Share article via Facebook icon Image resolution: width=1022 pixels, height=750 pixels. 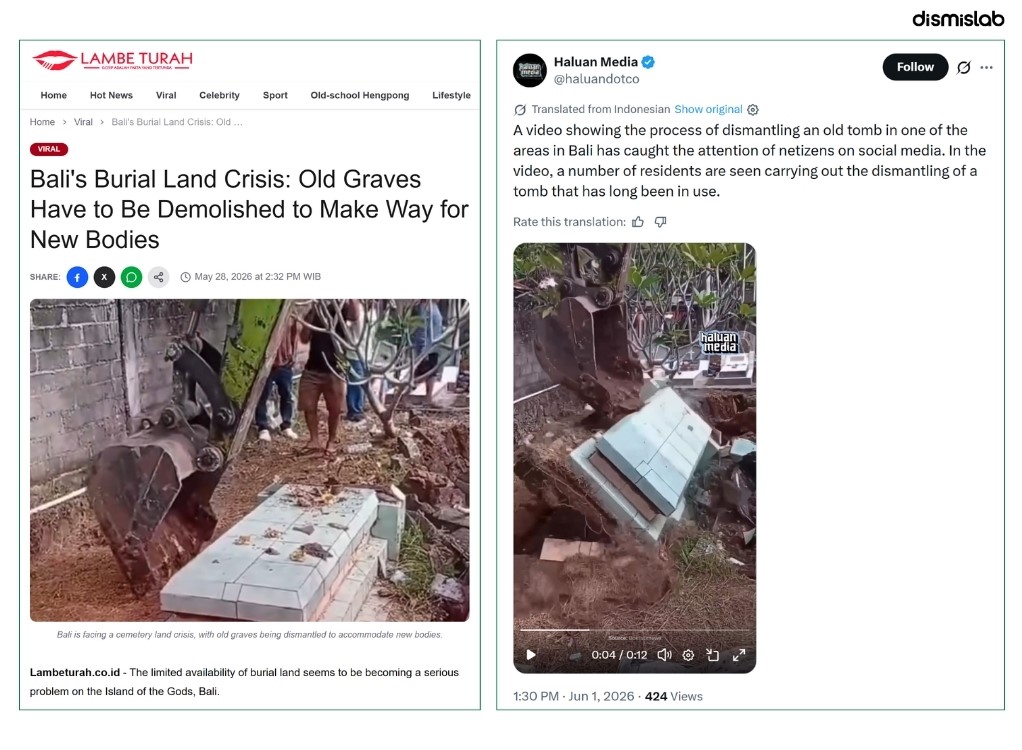pos(77,277)
